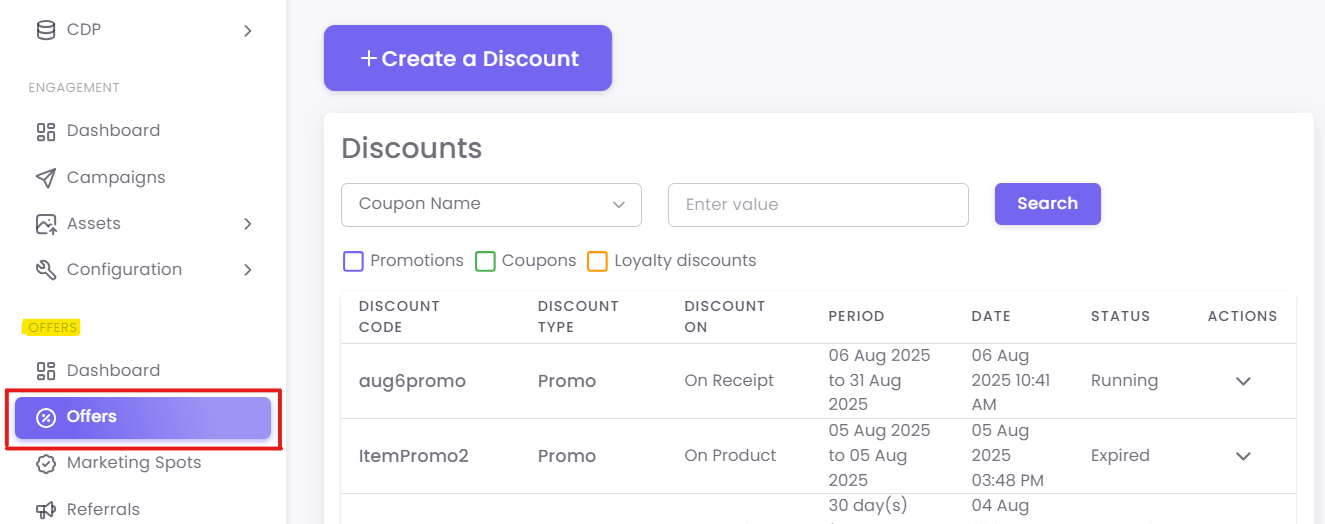Image resolution: width=1325 pixels, height=524 pixels.
Task: Expand actions for ItemPromo2 row
Action: pos(1243,456)
